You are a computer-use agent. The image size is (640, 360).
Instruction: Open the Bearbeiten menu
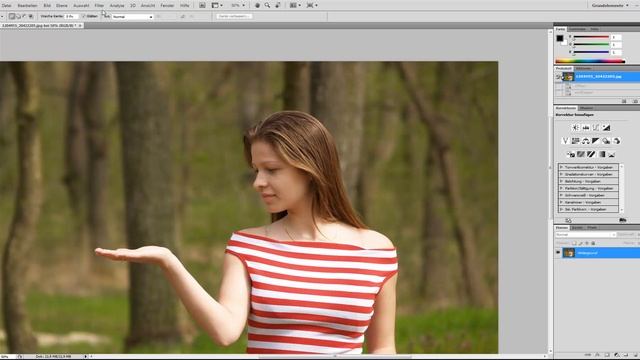pyautogui.click(x=27, y=6)
